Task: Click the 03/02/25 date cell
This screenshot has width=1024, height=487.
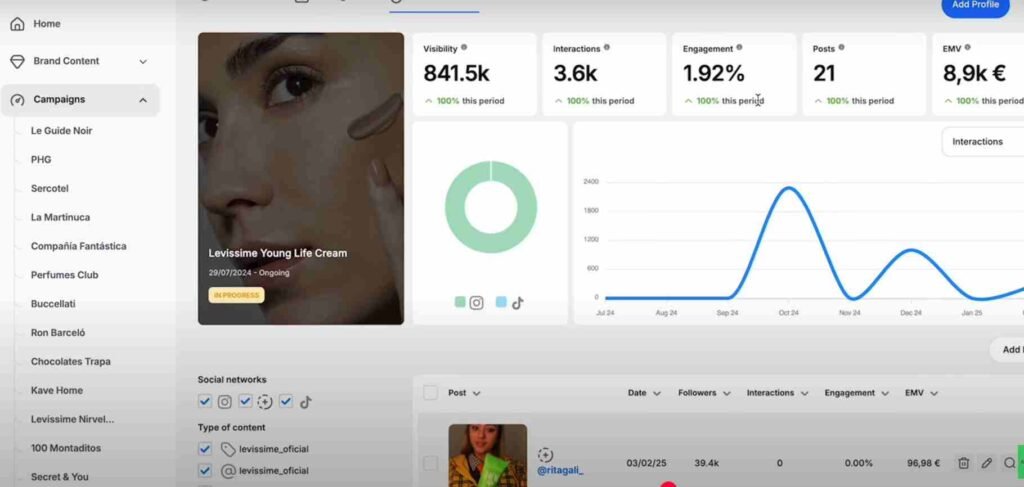Action: click(647, 463)
